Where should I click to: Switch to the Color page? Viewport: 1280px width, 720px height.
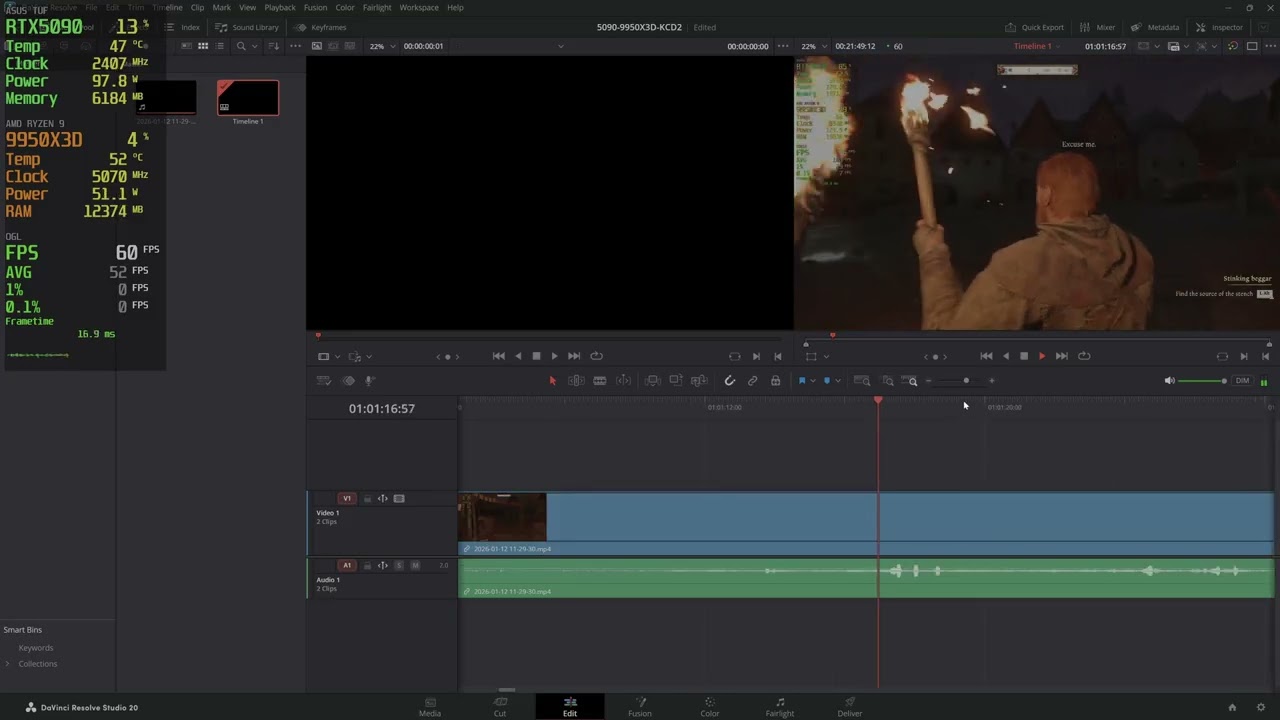[x=710, y=707]
